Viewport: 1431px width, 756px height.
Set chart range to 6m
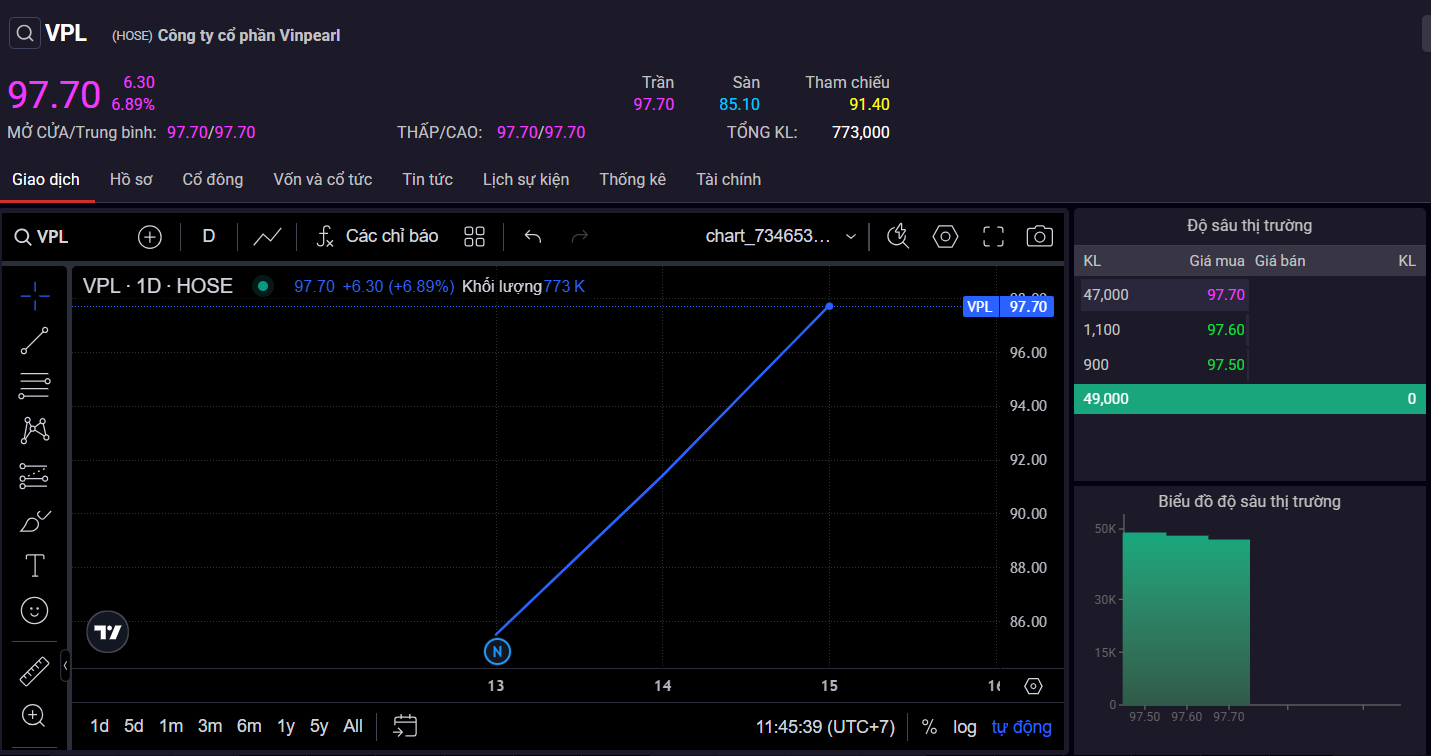[249, 727]
